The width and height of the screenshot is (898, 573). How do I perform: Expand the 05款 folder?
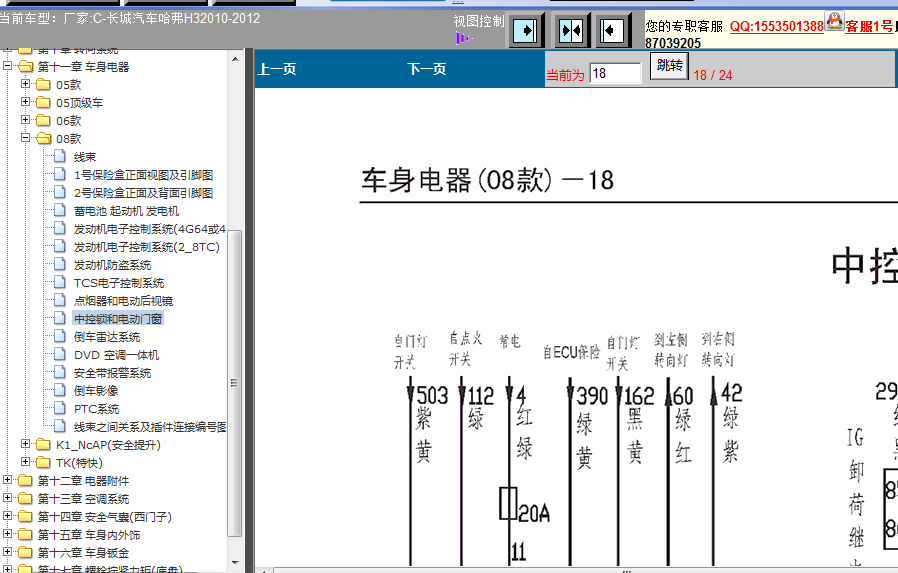pos(25,84)
